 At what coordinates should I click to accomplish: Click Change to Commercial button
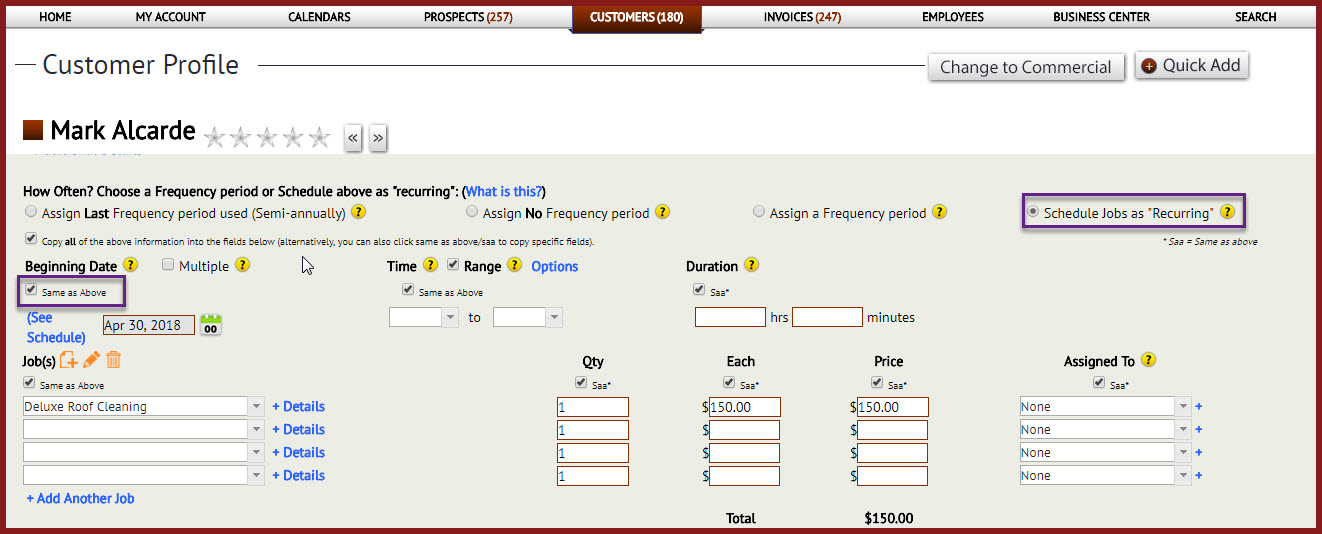[1026, 67]
